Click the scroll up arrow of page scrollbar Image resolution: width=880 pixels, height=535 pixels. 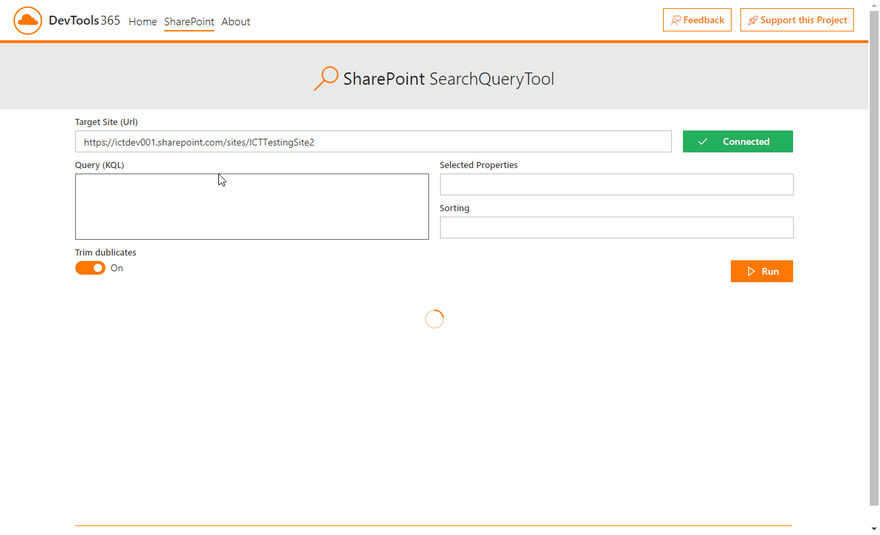874,4
